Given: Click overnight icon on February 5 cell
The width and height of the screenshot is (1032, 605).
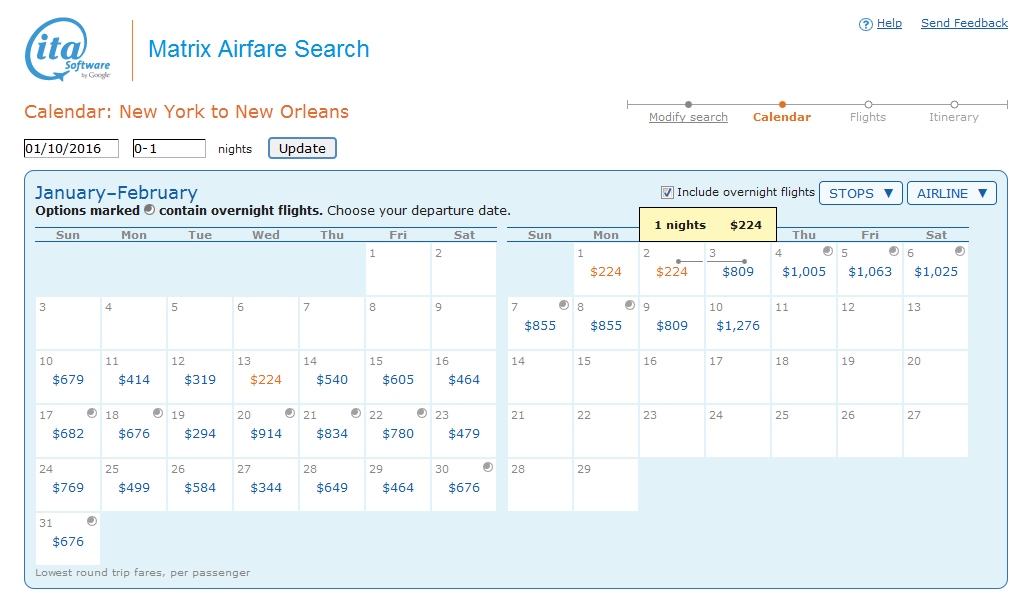Looking at the screenshot, I should (893, 251).
